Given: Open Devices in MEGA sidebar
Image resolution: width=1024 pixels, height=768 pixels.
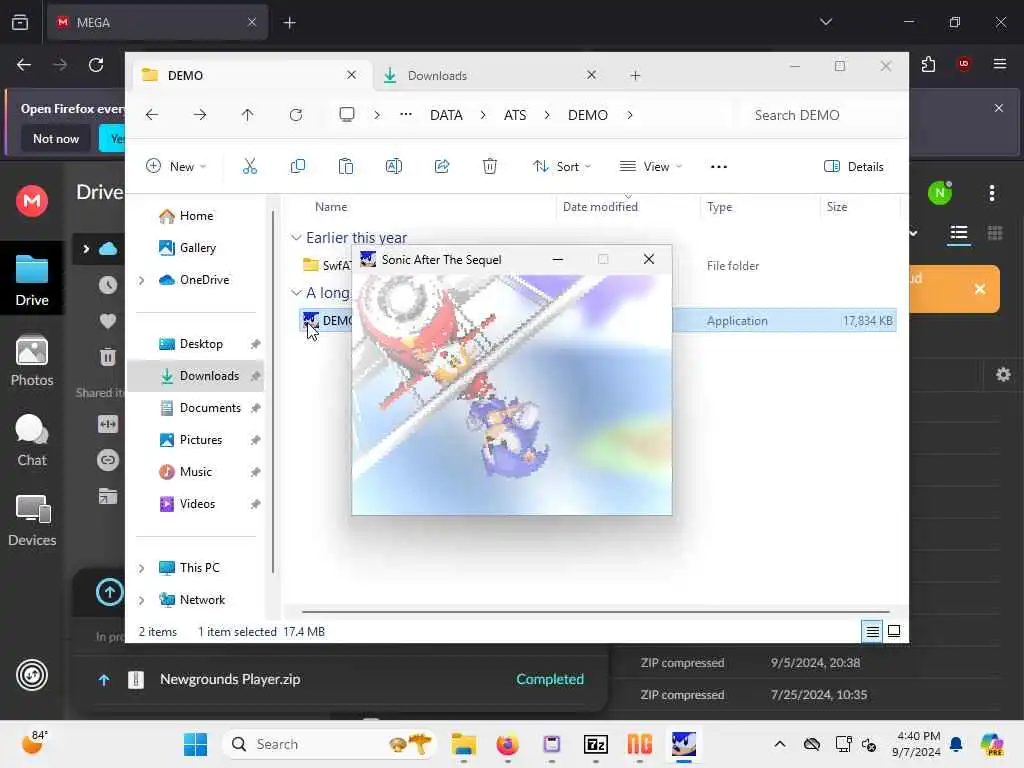Looking at the screenshot, I should coord(32,520).
